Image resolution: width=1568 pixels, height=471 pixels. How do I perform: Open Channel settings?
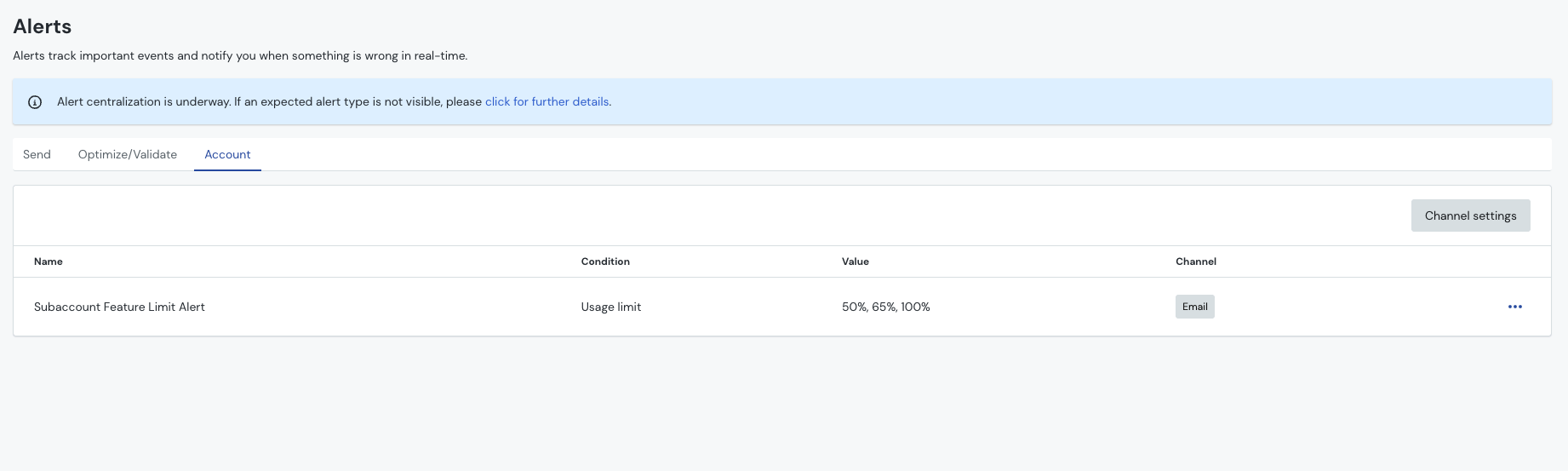click(x=1470, y=215)
